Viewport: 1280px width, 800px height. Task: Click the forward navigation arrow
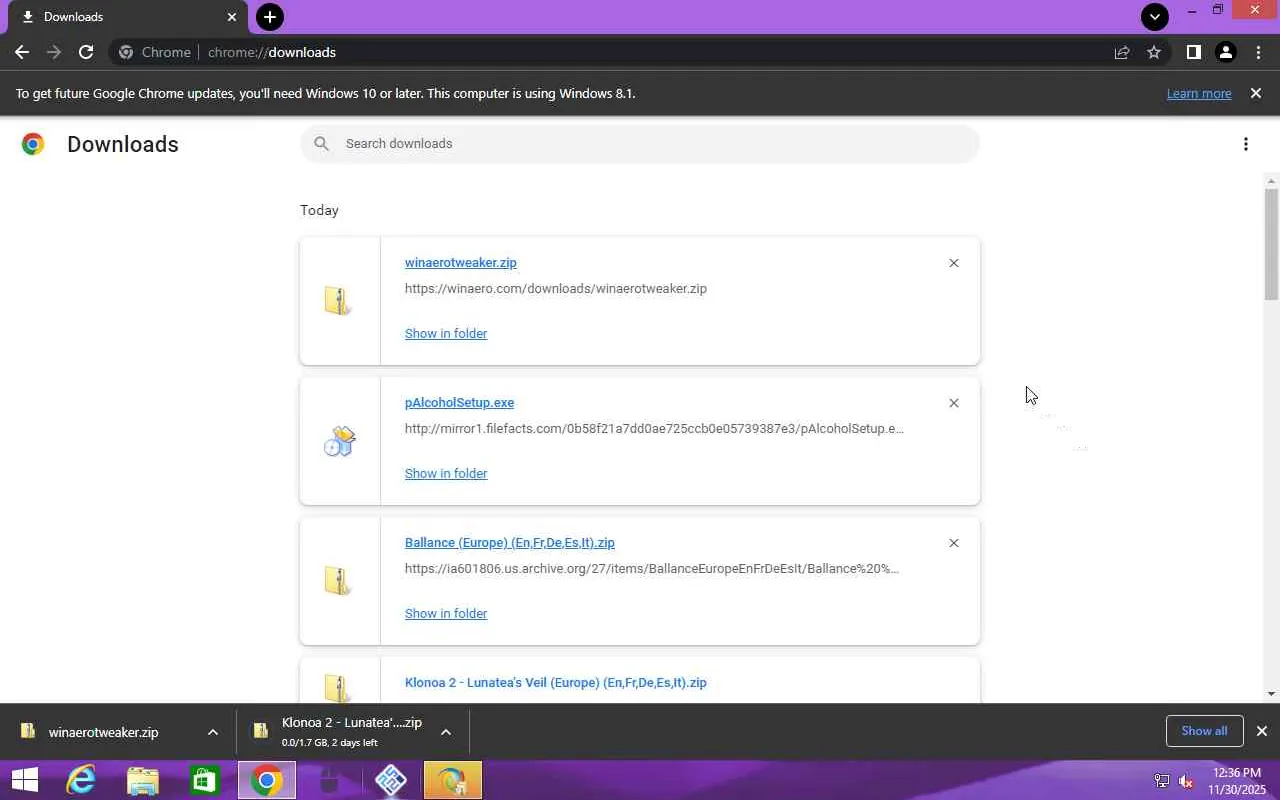click(54, 52)
